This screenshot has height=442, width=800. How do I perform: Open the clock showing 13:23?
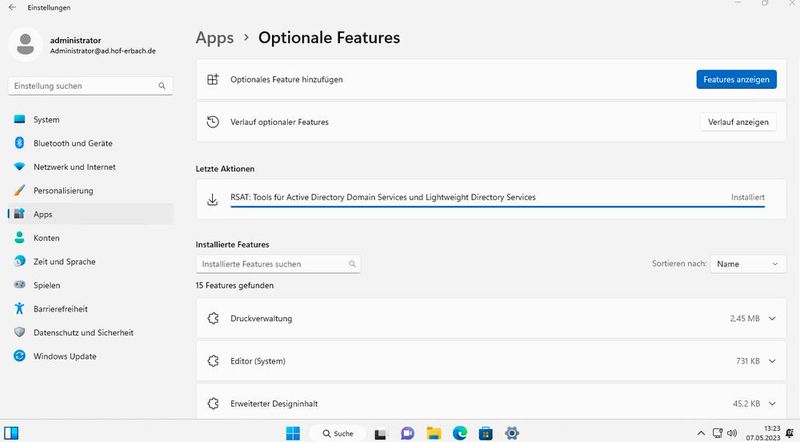coord(763,433)
